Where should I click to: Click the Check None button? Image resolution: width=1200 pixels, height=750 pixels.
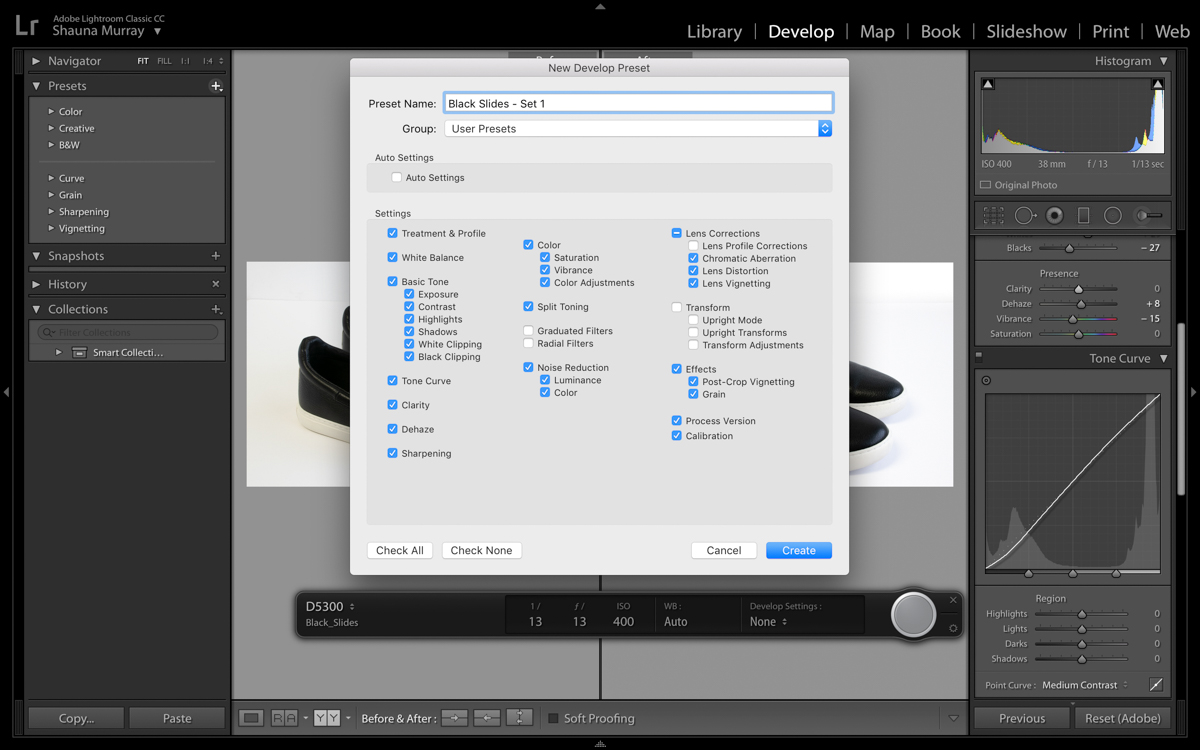[481, 550]
